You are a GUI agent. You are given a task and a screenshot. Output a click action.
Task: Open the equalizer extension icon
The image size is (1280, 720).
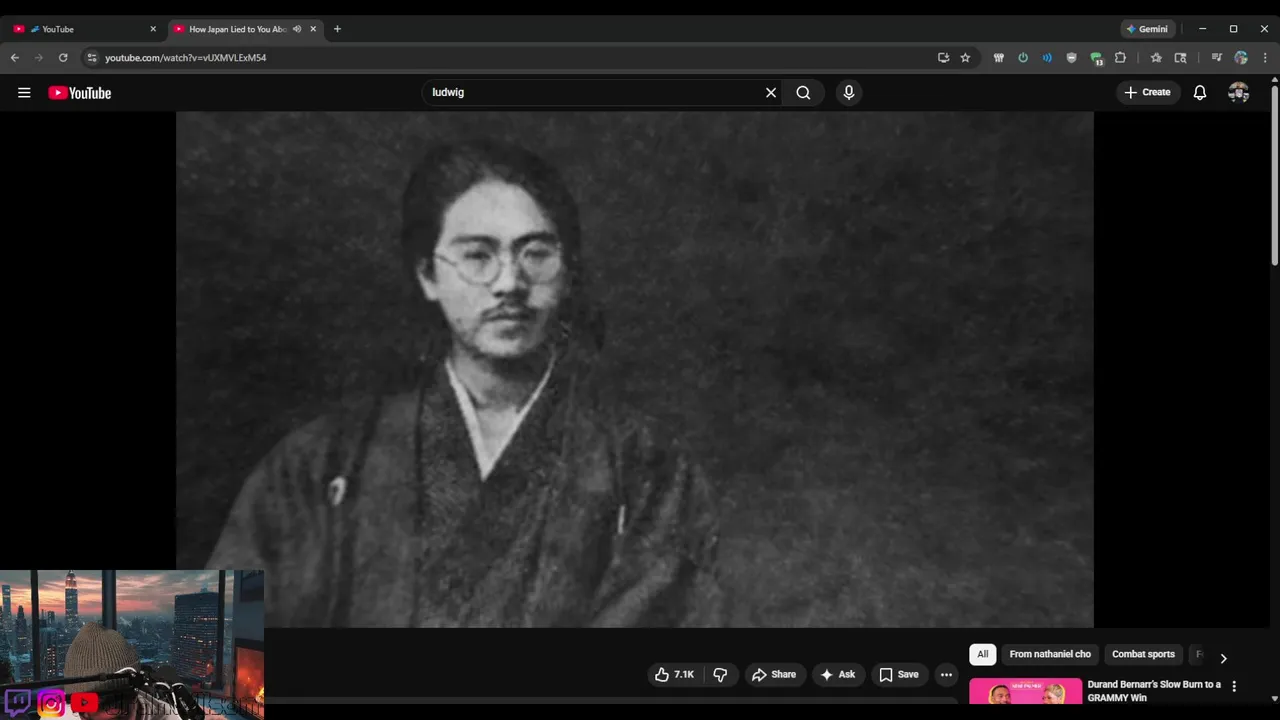click(998, 58)
